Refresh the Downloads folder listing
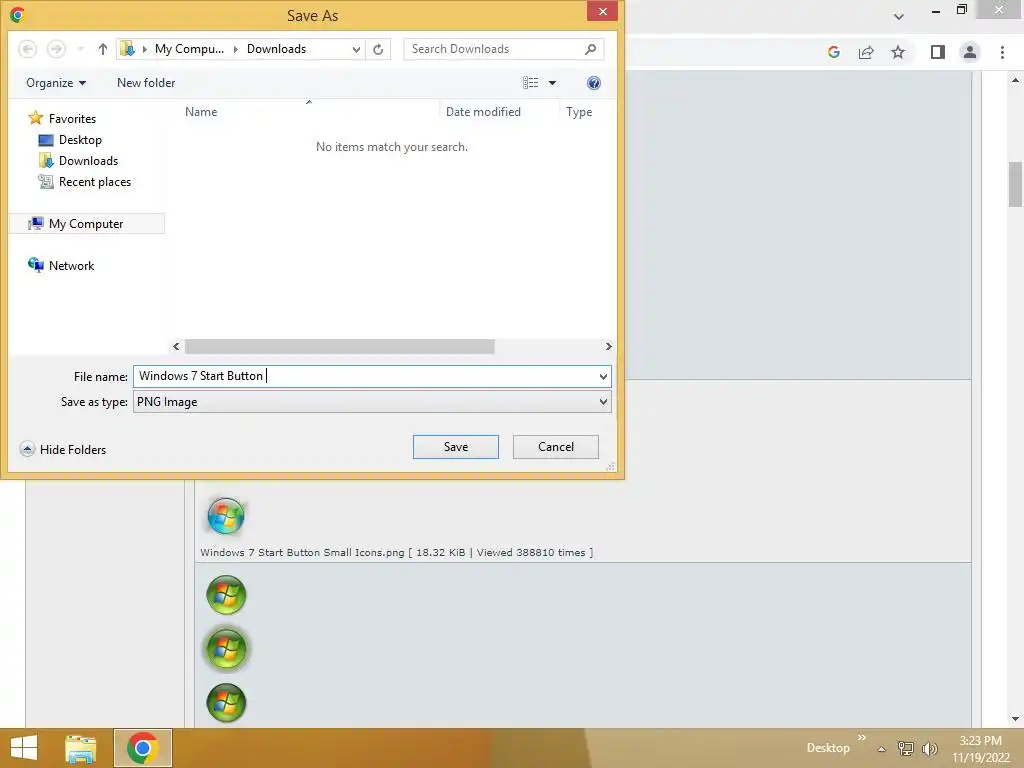The image size is (1024, 768). coord(378,49)
